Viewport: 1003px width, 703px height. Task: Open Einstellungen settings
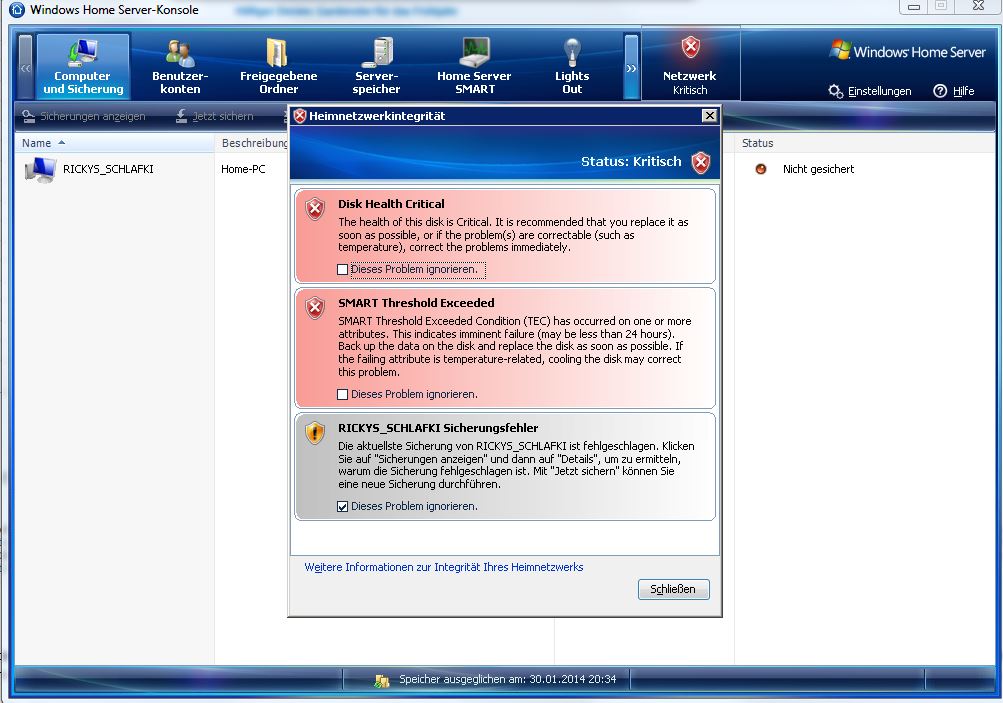(870, 91)
